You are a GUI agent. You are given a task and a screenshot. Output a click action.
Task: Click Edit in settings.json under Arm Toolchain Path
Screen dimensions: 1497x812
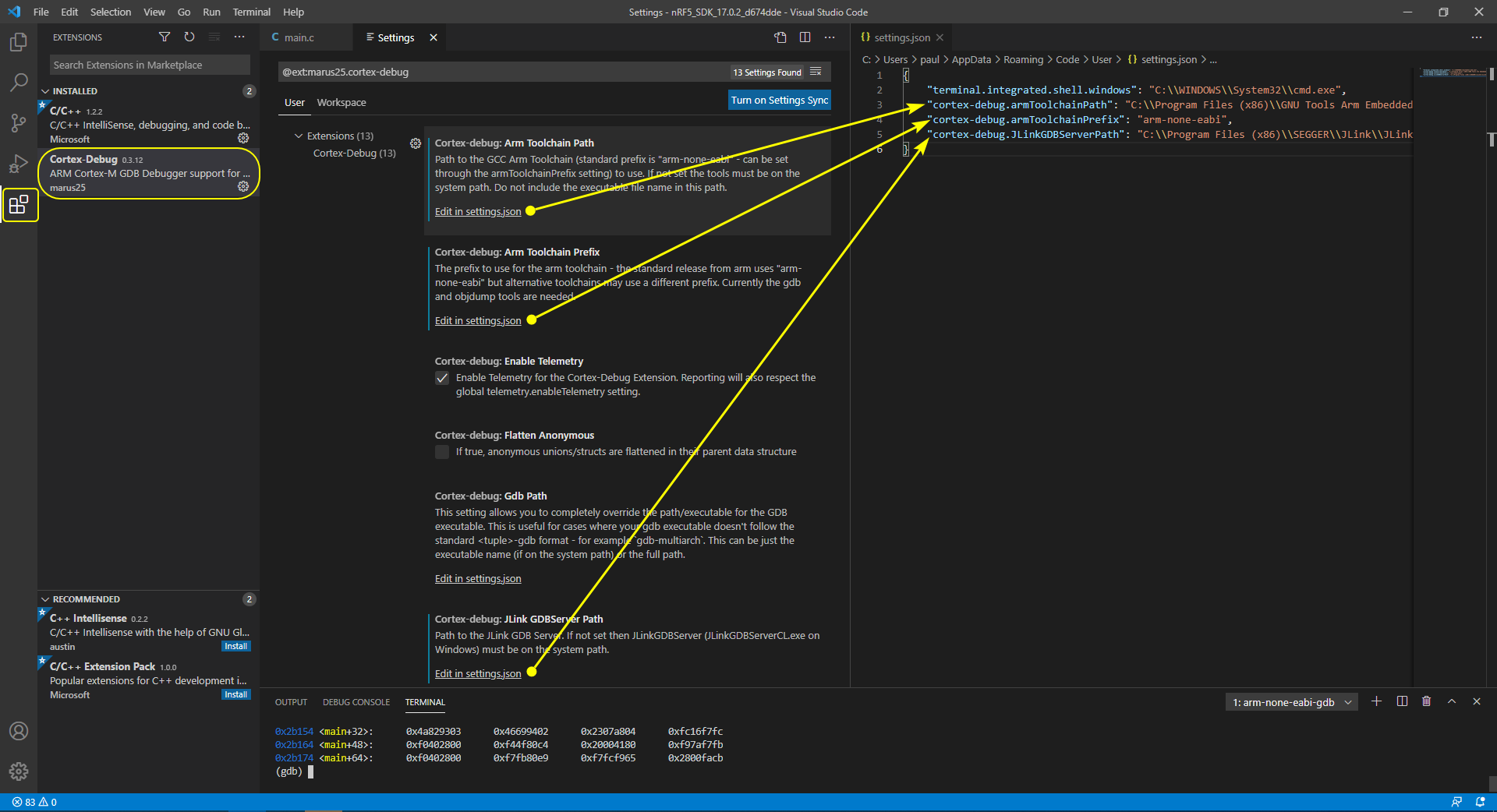coord(478,211)
